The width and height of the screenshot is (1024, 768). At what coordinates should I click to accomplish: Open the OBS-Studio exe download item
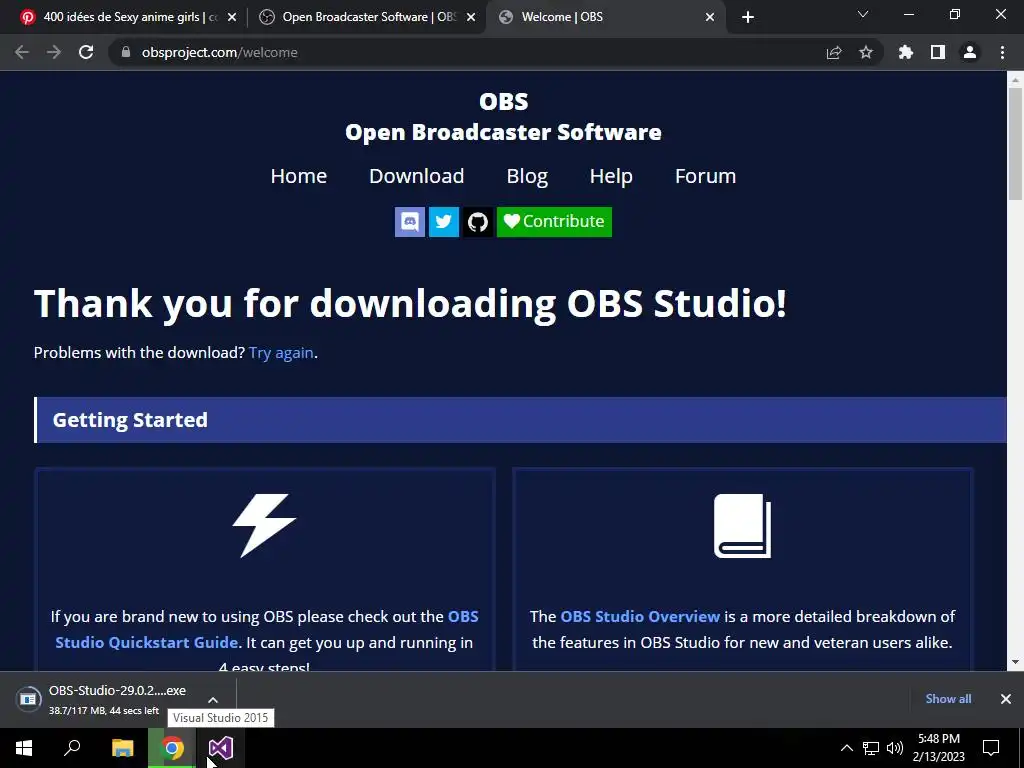[104, 699]
